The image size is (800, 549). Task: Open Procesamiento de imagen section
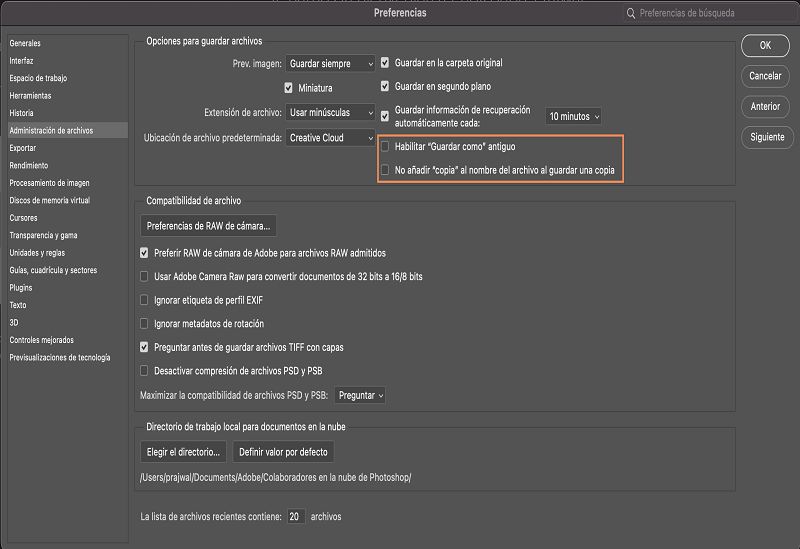pyautogui.click(x=67, y=183)
